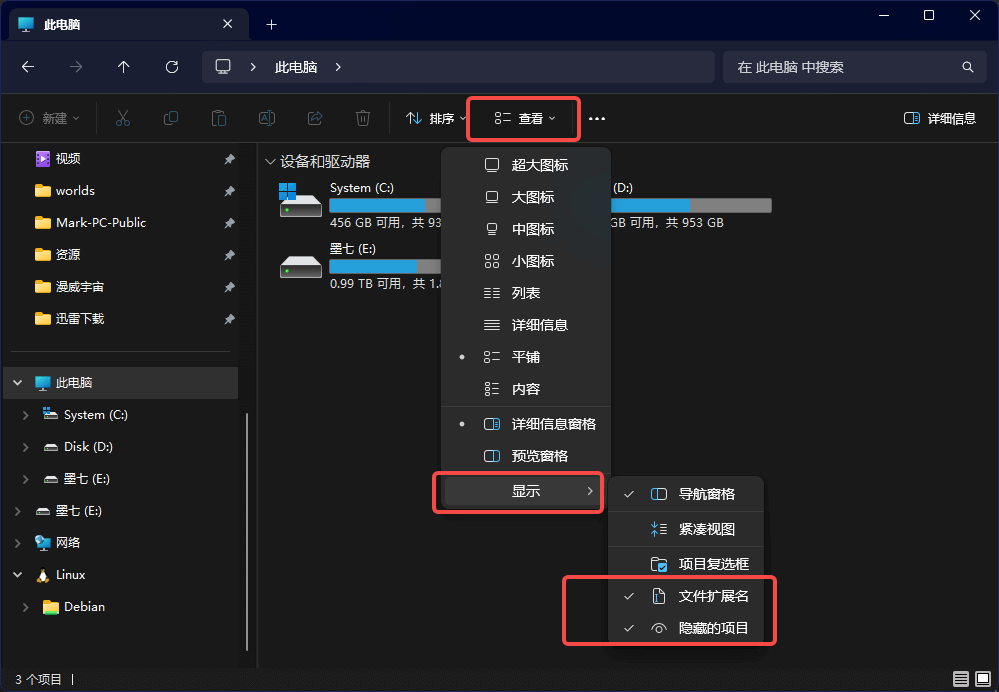The image size is (999, 692).
Task: Click 新建 to create a new item
Action: 48,118
